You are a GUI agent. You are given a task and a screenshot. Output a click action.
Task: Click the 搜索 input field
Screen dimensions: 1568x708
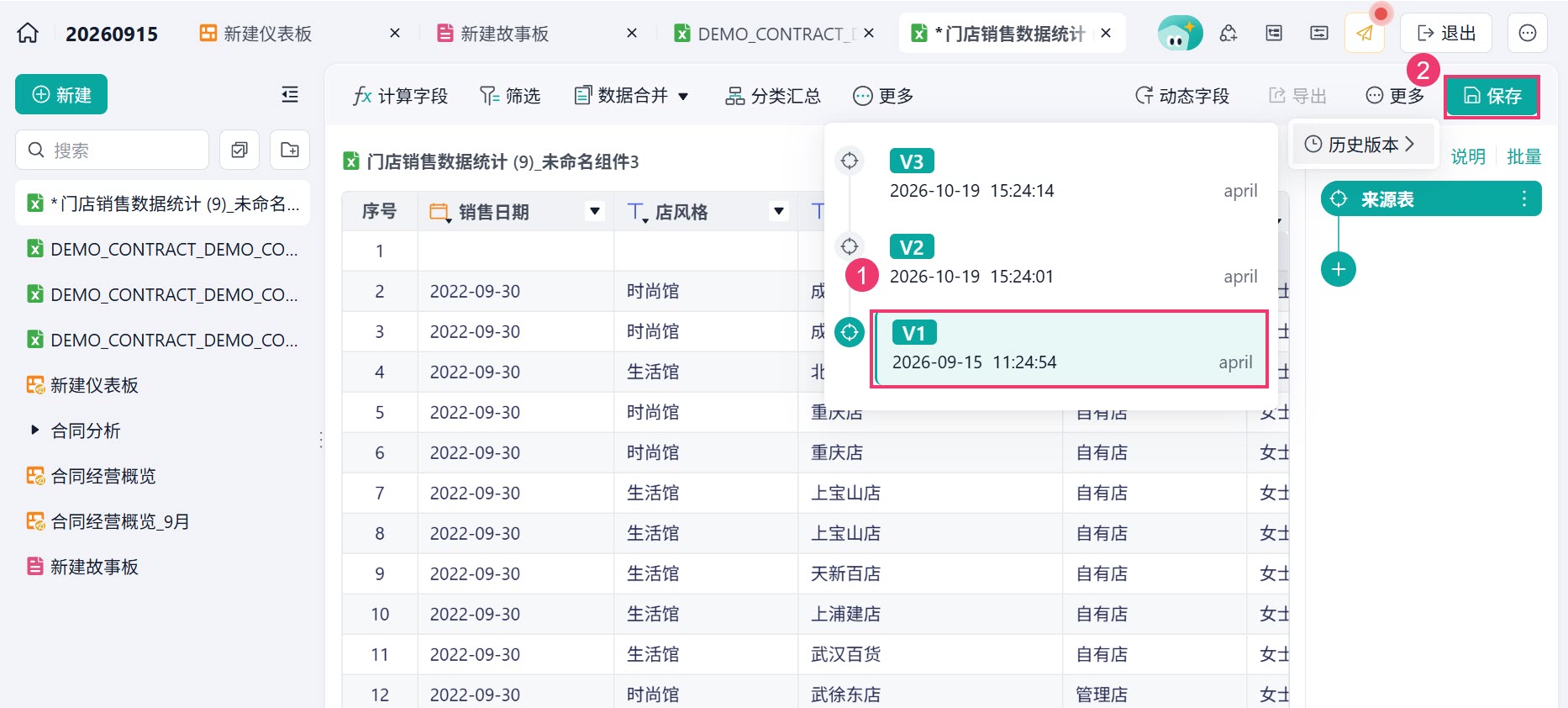[112, 150]
